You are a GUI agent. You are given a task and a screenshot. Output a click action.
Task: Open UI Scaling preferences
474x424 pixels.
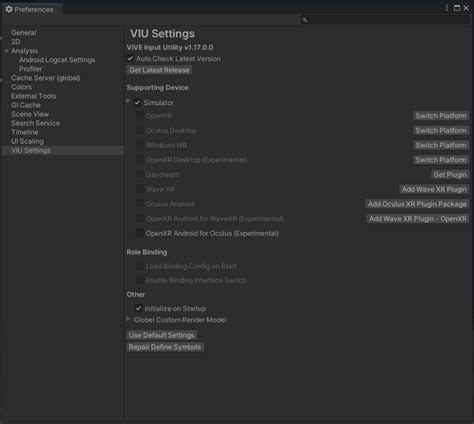click(x=27, y=141)
